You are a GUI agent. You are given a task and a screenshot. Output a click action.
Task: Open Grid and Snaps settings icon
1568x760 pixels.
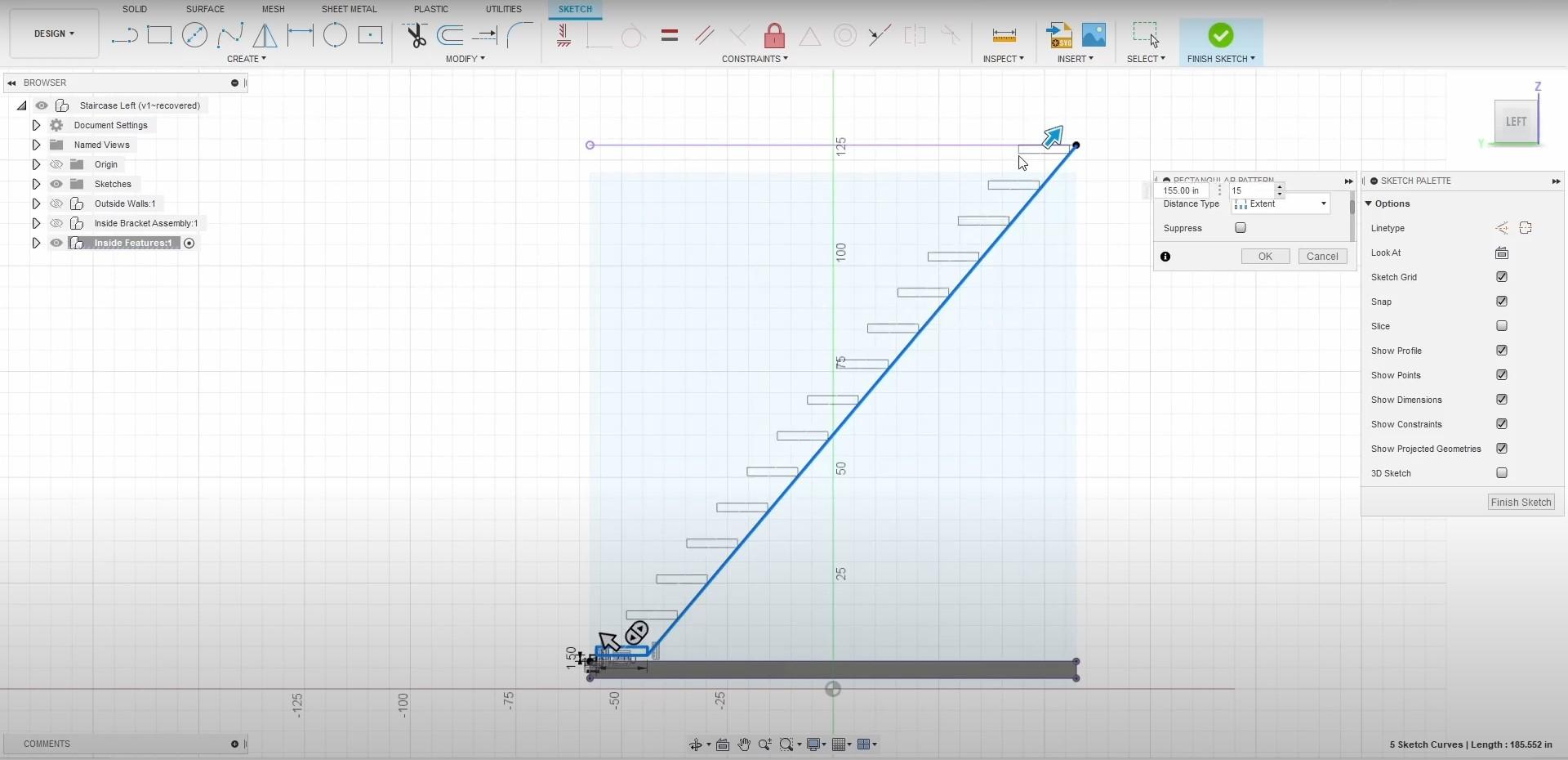pyautogui.click(x=839, y=744)
